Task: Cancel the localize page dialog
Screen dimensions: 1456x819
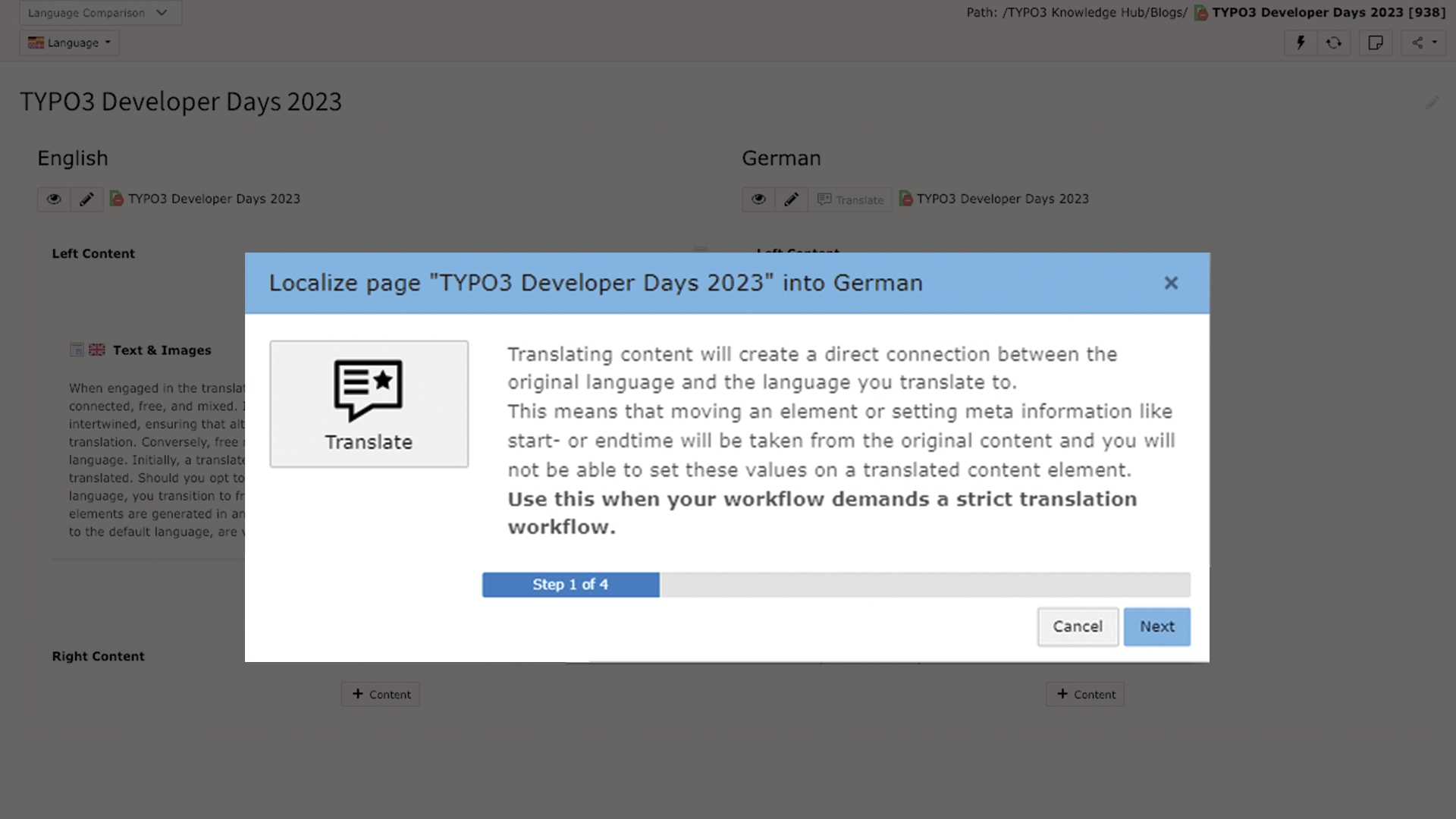Action: click(1077, 626)
